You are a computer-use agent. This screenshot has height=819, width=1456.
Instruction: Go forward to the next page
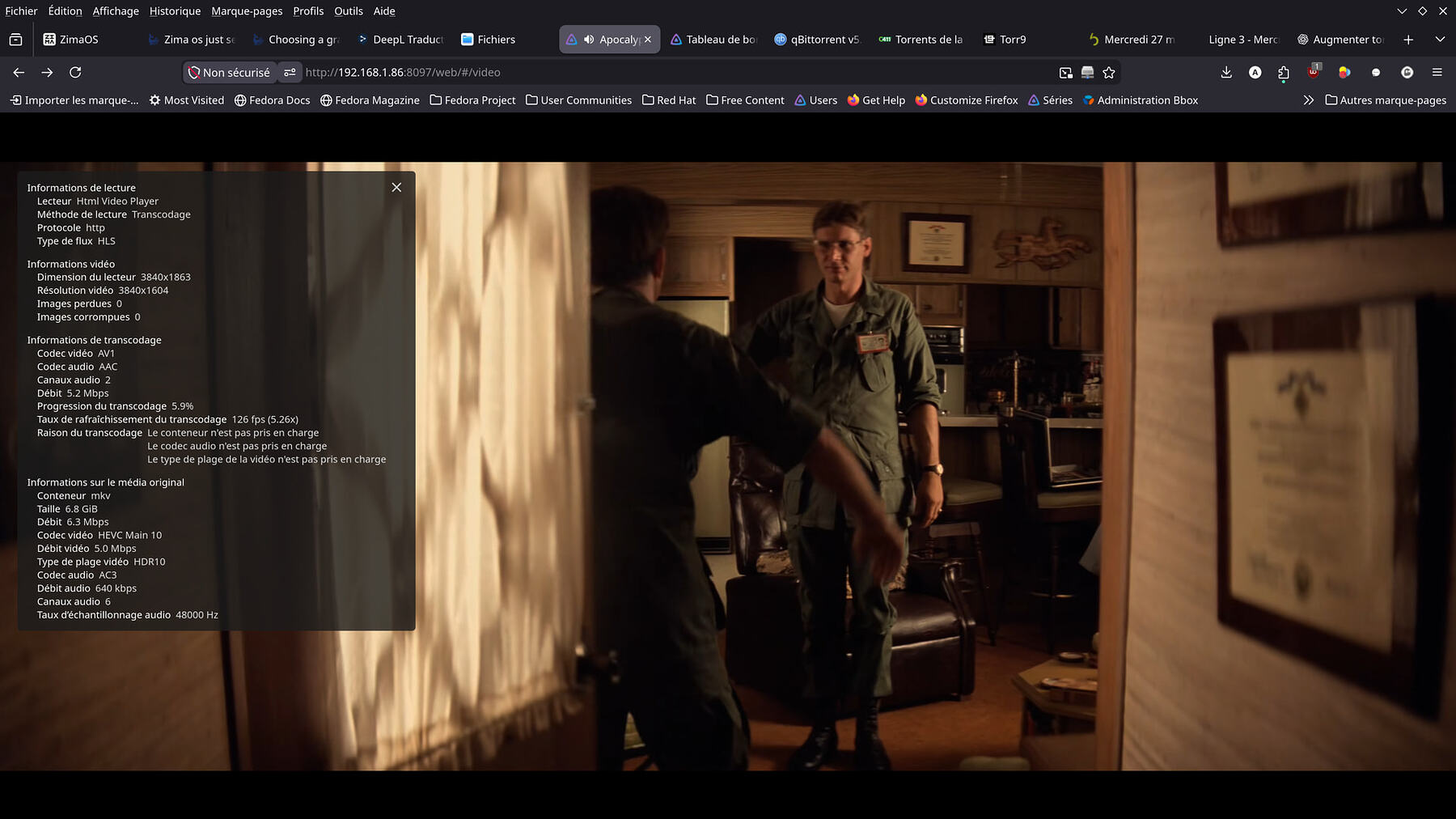(47, 73)
